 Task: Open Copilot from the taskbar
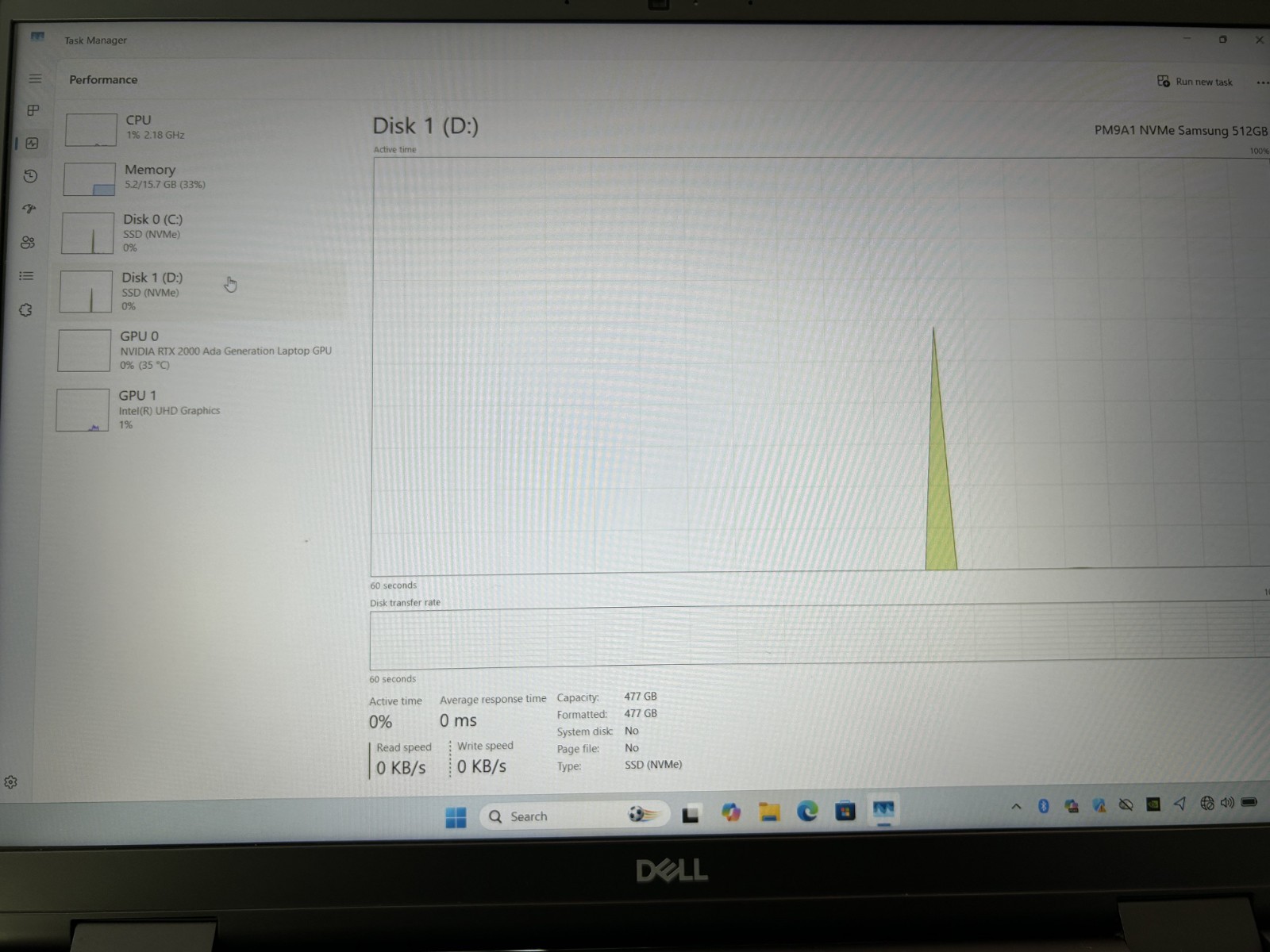(730, 812)
